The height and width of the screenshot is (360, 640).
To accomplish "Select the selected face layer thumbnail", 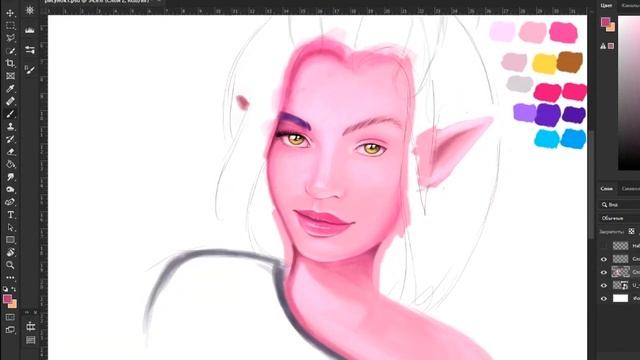I will click(x=620, y=272).
